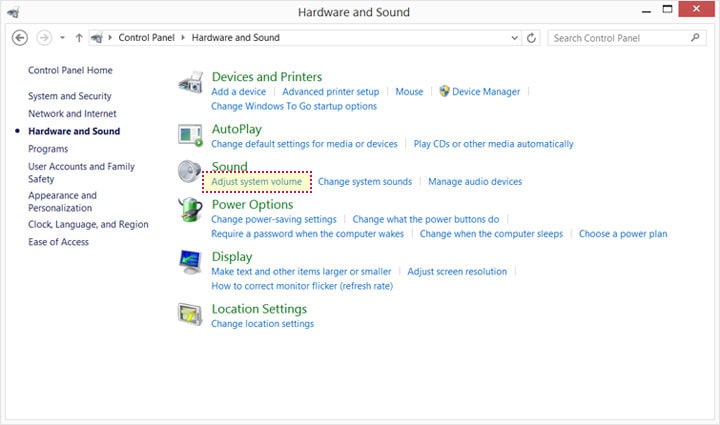720x425 pixels.
Task: Select Programs in the sidebar
Action: [x=48, y=149]
